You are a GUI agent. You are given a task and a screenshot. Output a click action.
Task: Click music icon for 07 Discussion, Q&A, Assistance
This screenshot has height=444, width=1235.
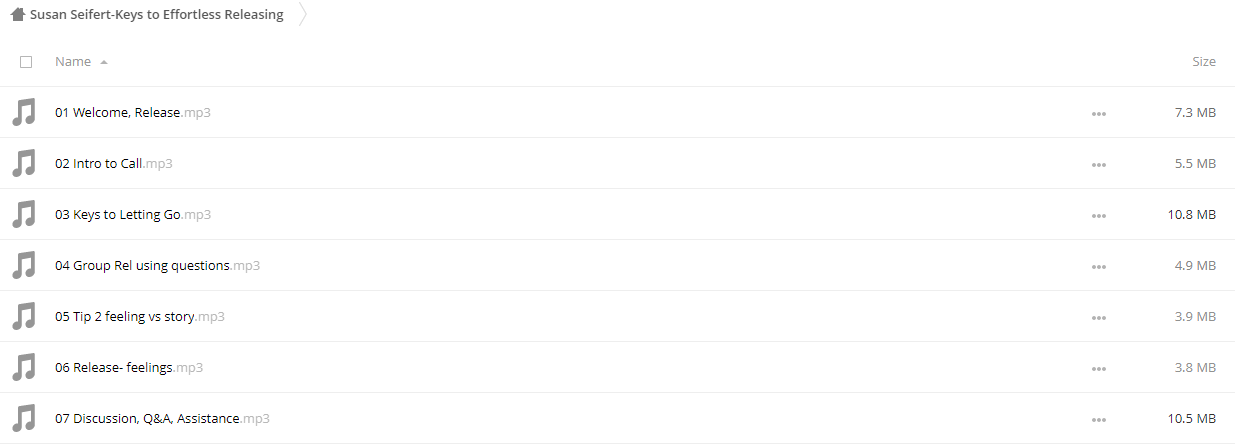click(x=24, y=418)
